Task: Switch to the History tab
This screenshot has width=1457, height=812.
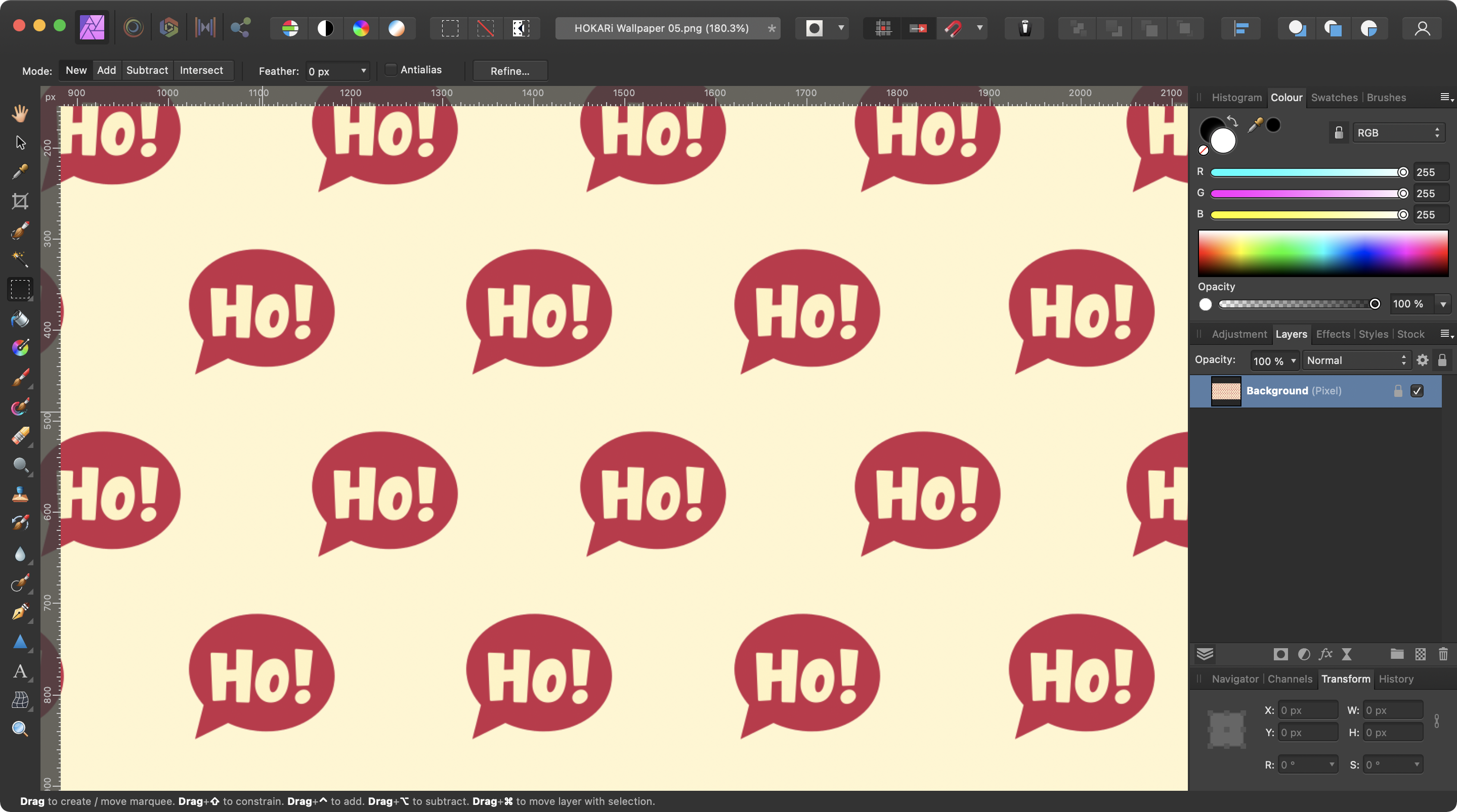Action: 1395,679
